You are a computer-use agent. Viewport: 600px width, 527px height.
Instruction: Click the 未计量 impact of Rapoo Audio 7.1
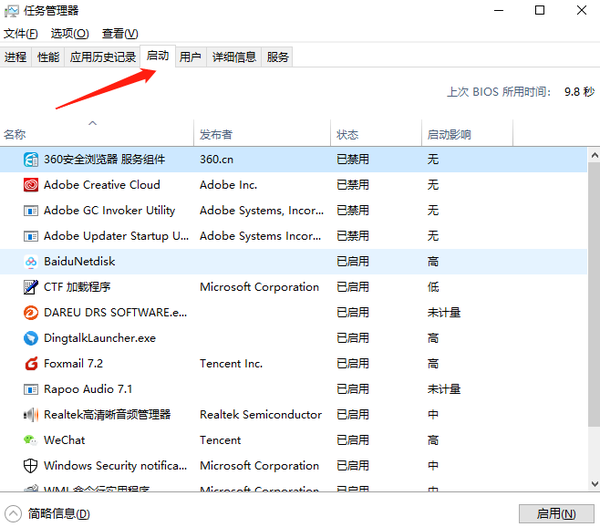pyautogui.click(x=444, y=389)
